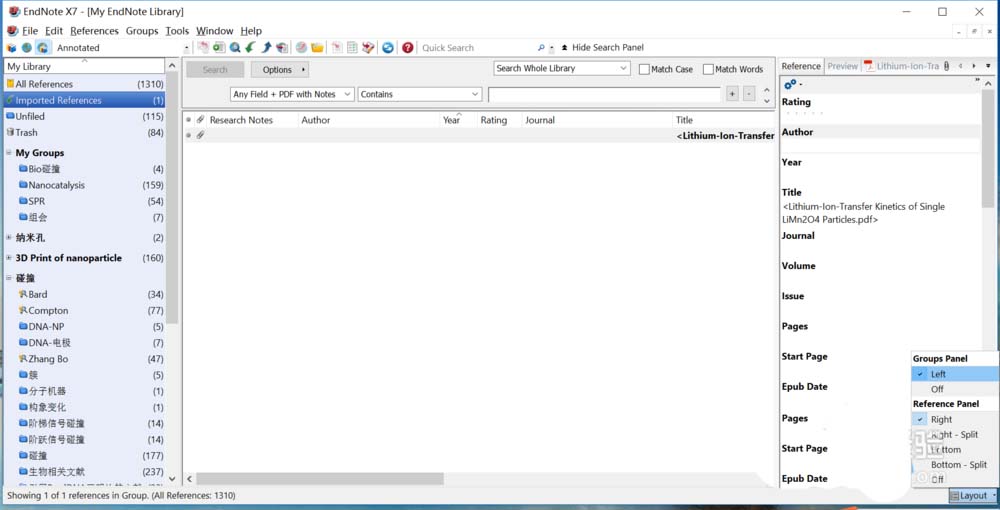Open the Options button menu
Image resolution: width=1000 pixels, height=510 pixels.
click(279, 69)
